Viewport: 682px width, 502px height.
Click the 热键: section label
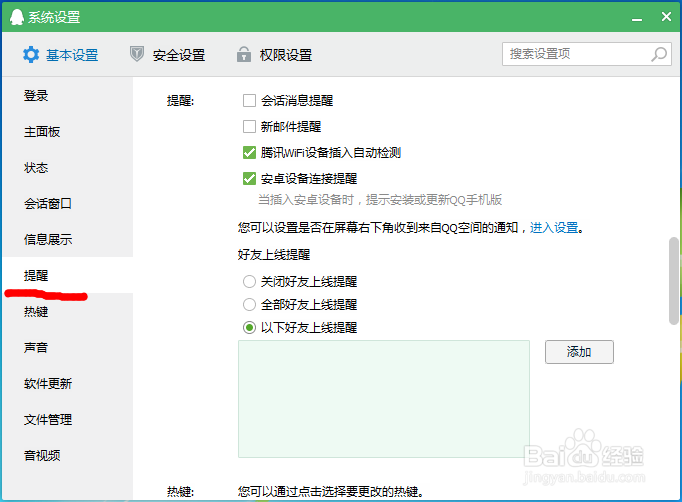tap(181, 492)
